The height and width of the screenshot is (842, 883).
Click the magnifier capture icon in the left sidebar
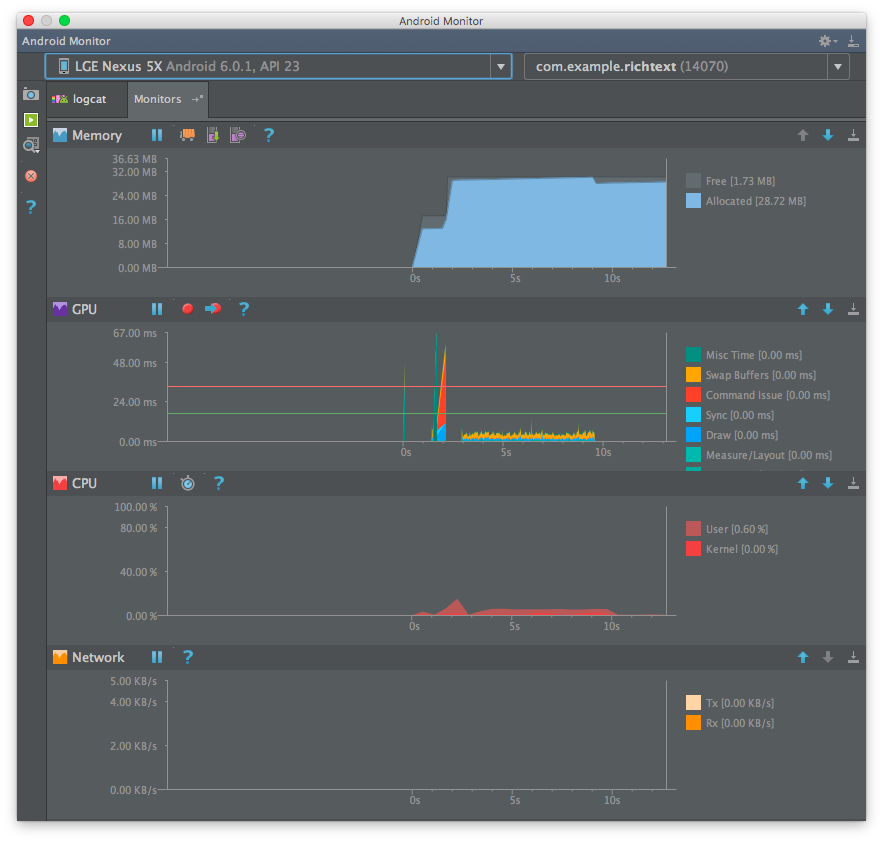[x=31, y=145]
